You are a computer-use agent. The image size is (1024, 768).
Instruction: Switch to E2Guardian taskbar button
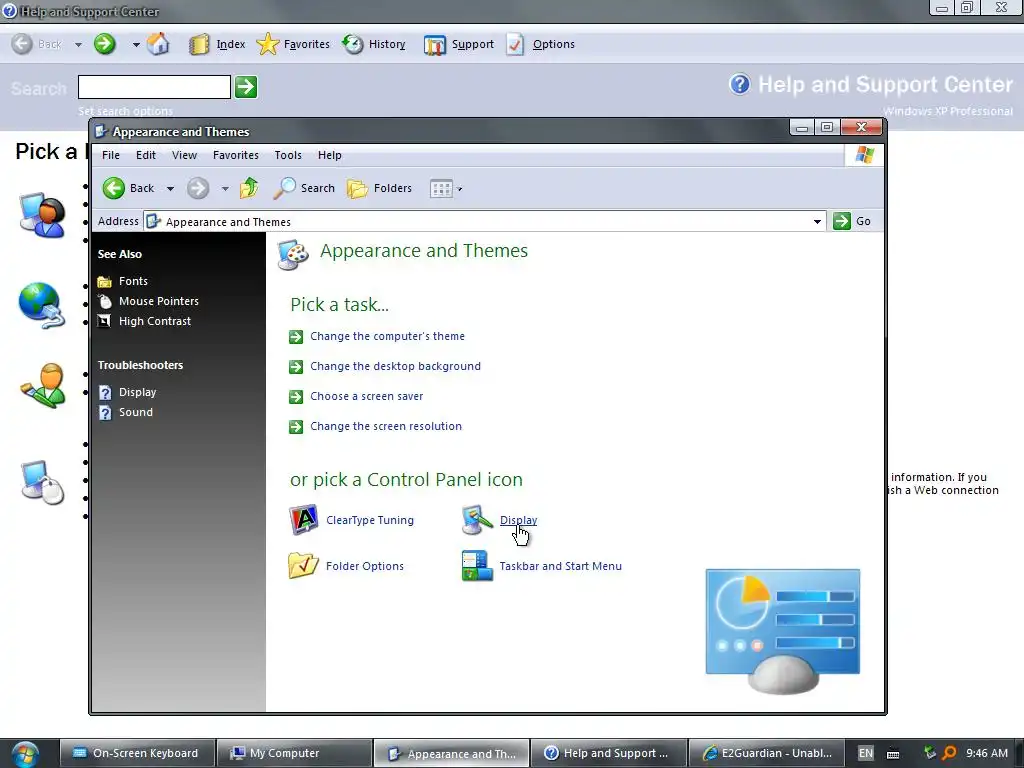click(x=767, y=753)
